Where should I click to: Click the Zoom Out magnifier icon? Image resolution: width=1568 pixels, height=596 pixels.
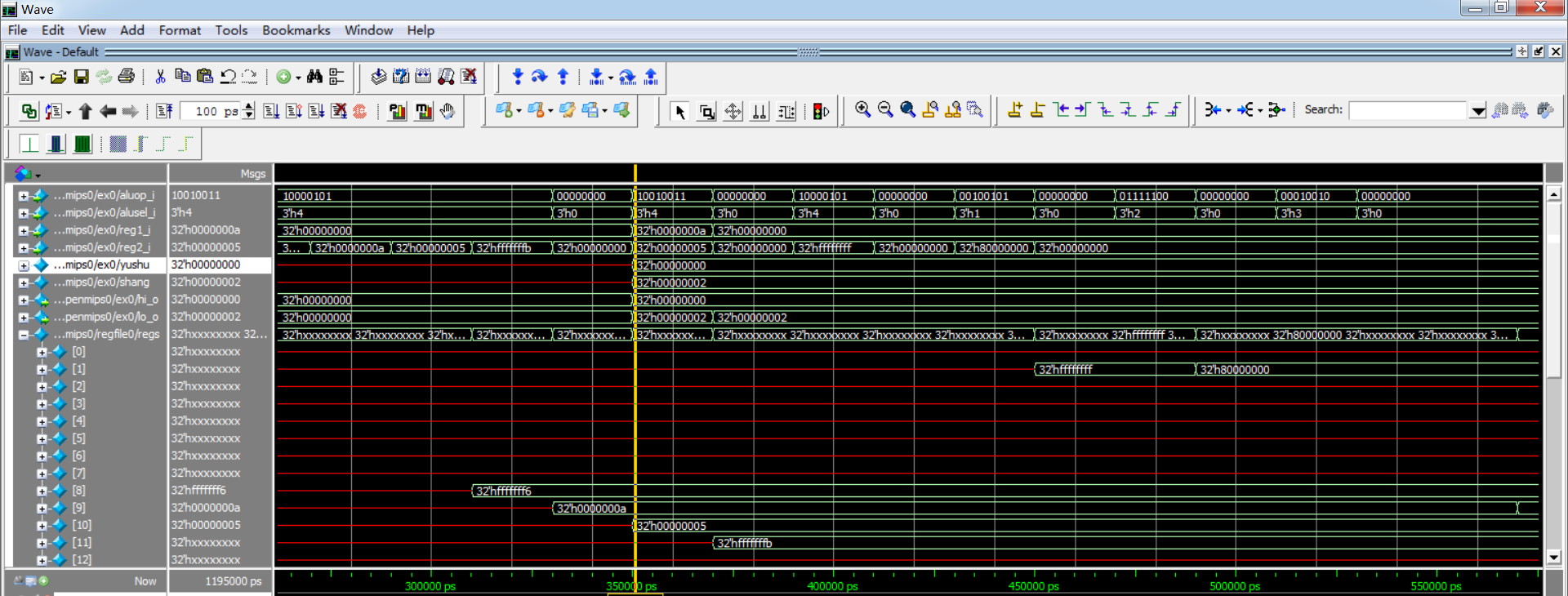[884, 110]
